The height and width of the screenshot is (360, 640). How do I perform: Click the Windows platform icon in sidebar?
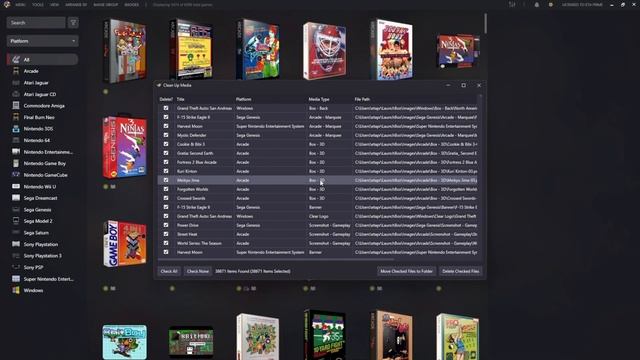pyautogui.click(x=16, y=290)
